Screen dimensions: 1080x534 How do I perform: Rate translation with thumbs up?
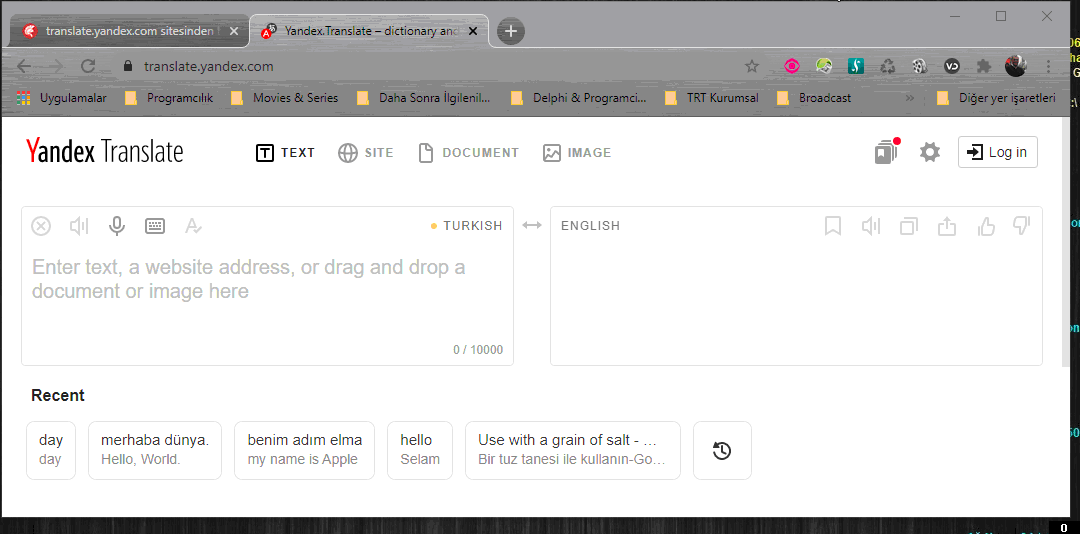[x=986, y=225]
